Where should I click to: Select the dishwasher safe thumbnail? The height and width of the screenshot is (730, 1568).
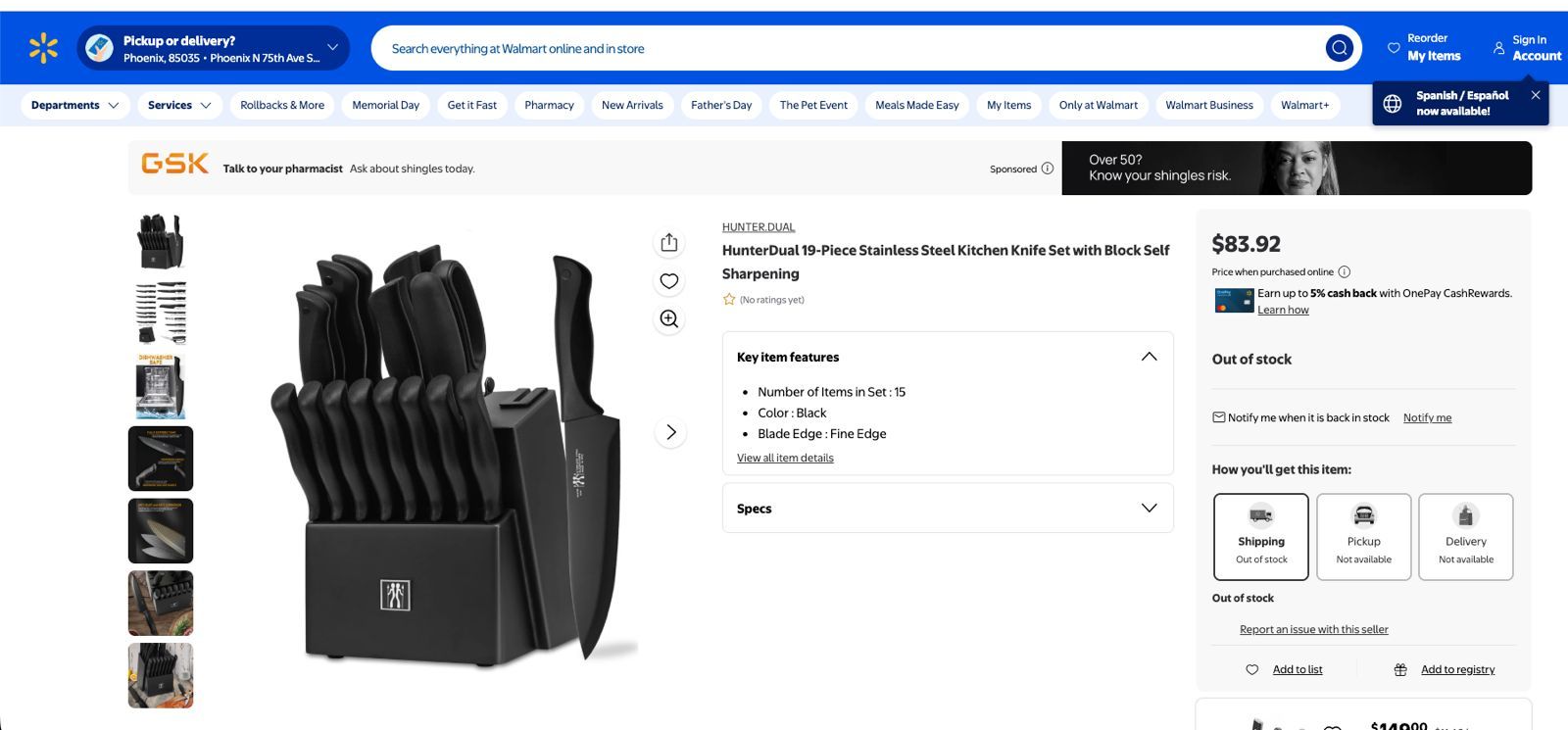(161, 386)
